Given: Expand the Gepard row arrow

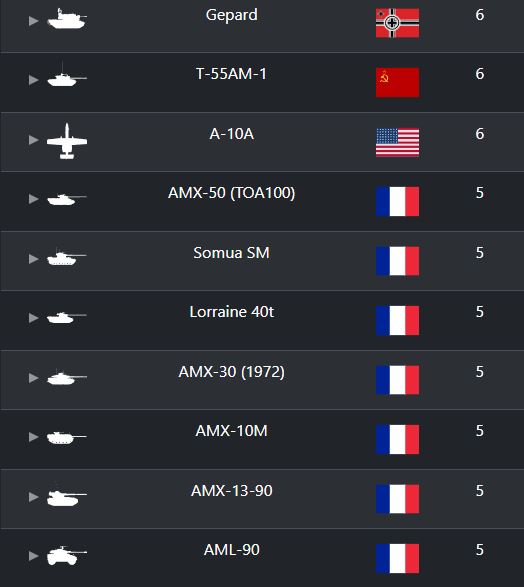Looking at the screenshot, I should (x=34, y=21).
